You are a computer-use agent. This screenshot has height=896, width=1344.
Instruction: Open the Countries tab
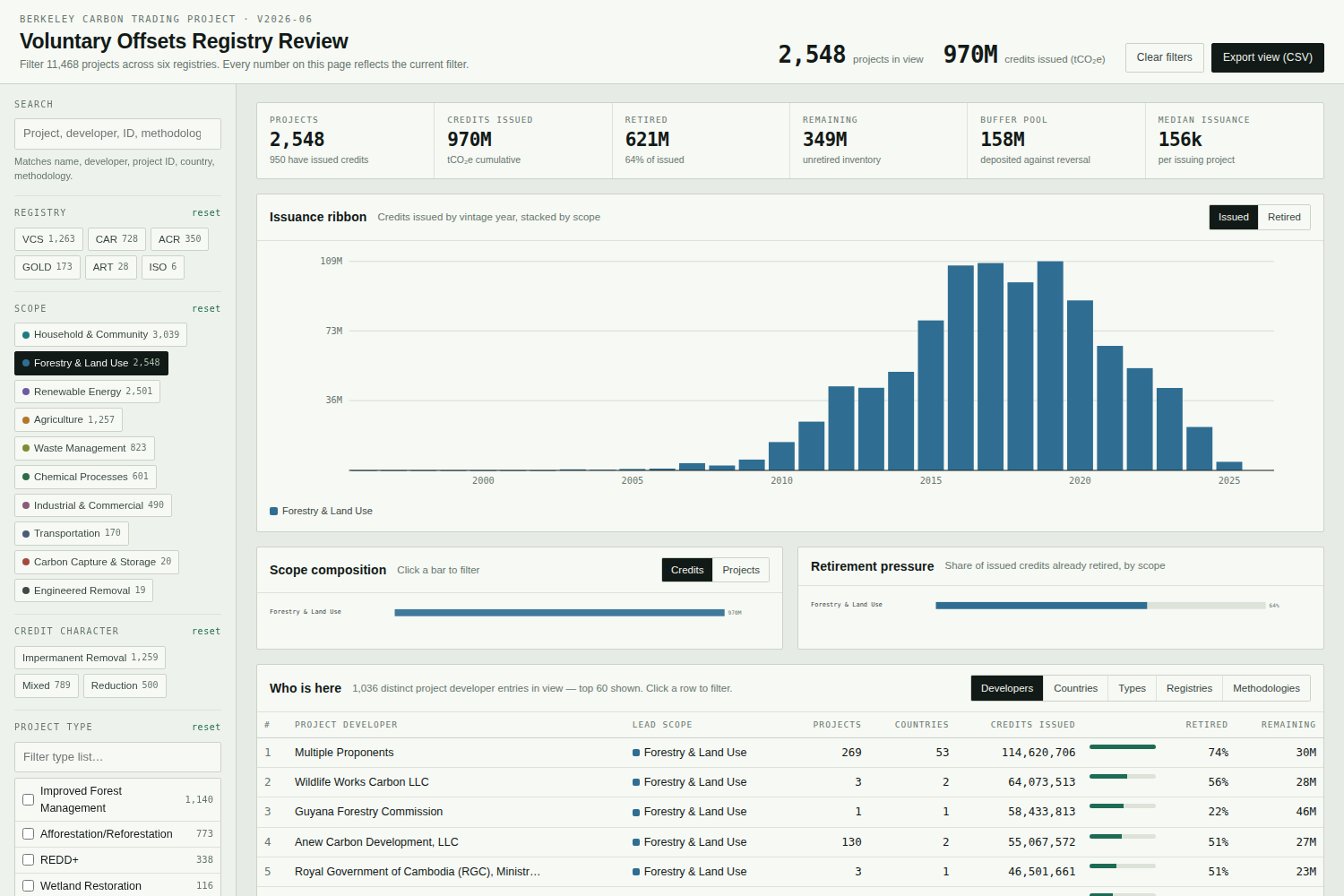tap(1075, 688)
